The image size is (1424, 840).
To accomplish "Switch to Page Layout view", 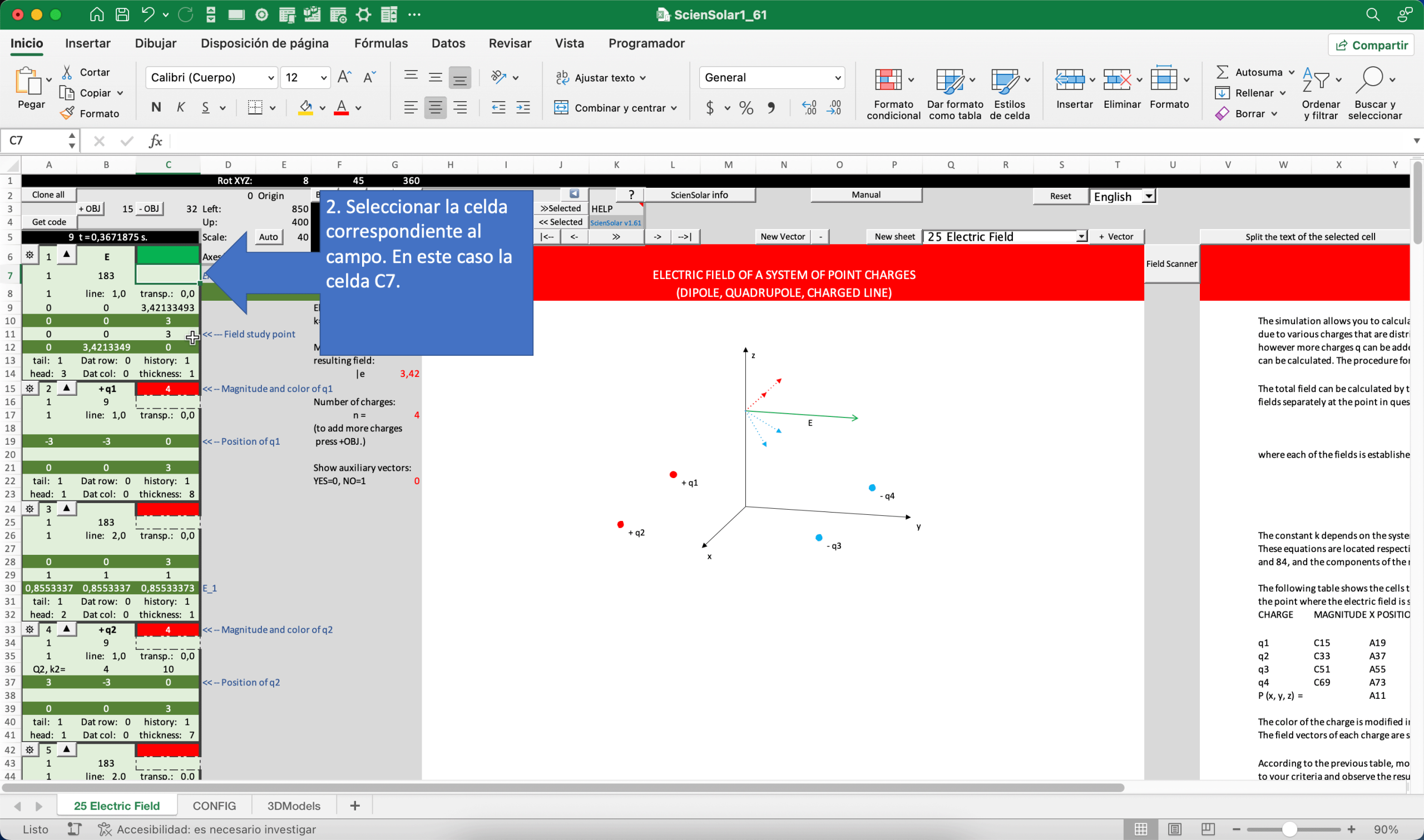I will (x=1175, y=829).
